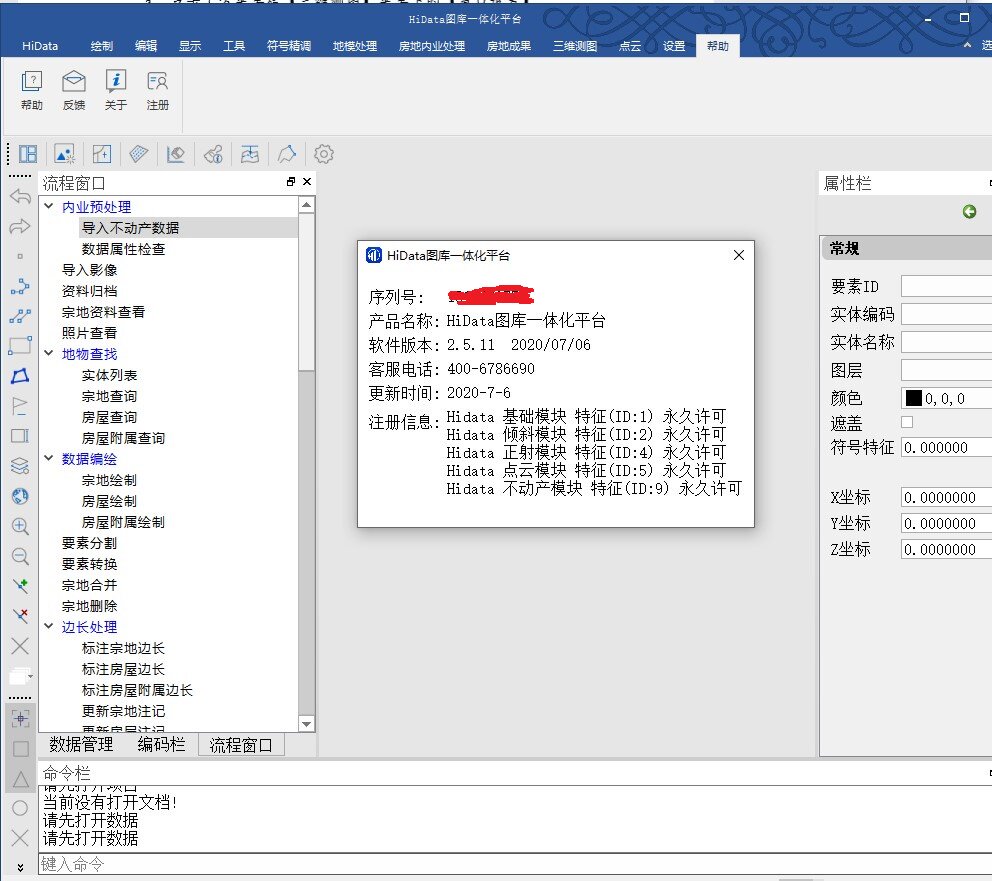The width and height of the screenshot is (992, 881).
Task: Click the eraser on axes toolbar icon
Action: (175, 154)
